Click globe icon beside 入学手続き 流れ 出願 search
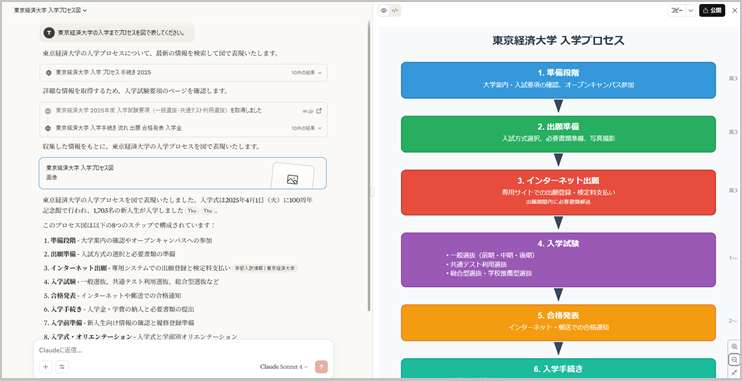 (48, 128)
